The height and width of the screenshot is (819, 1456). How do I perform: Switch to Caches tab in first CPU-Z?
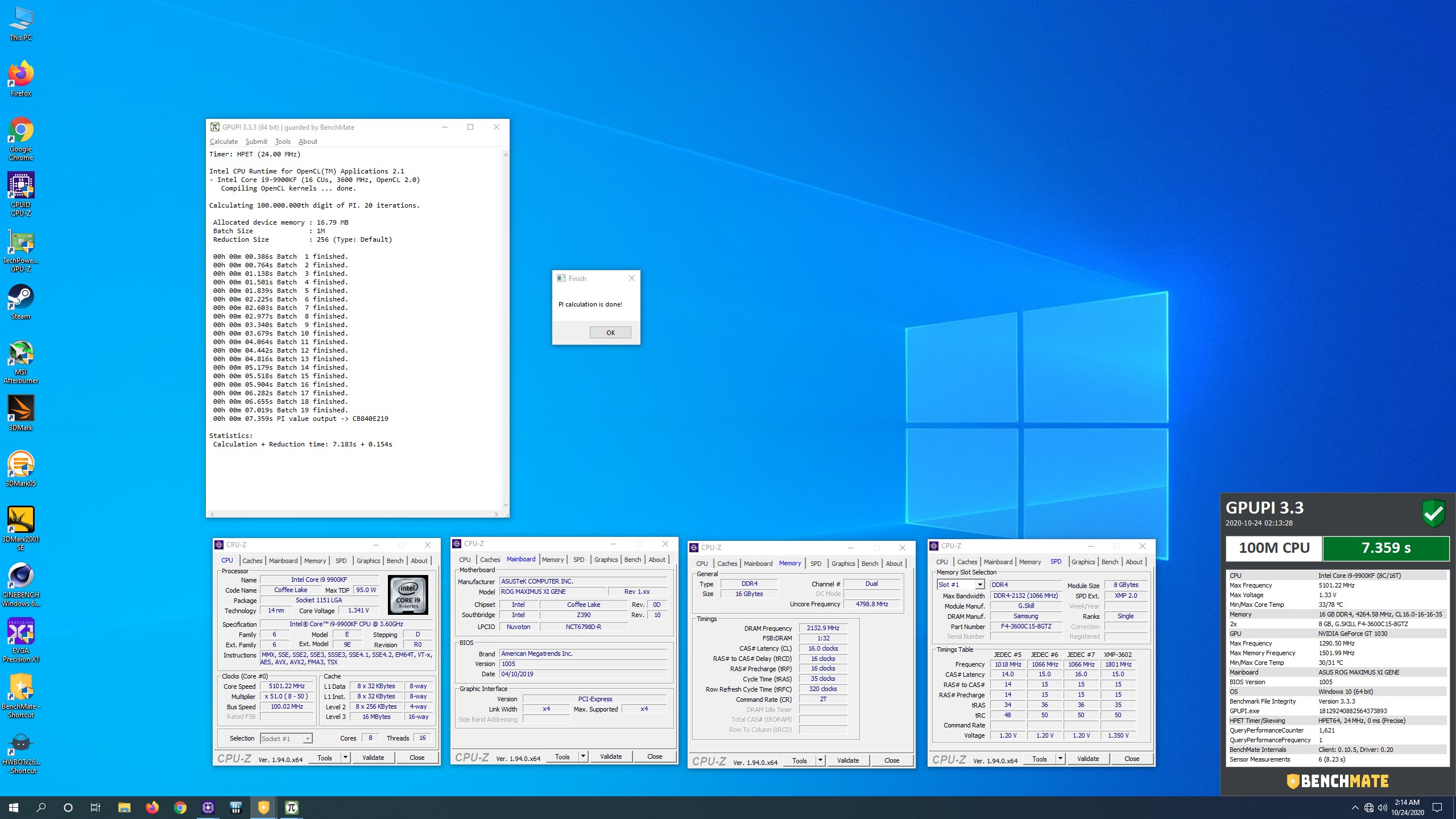(x=253, y=561)
